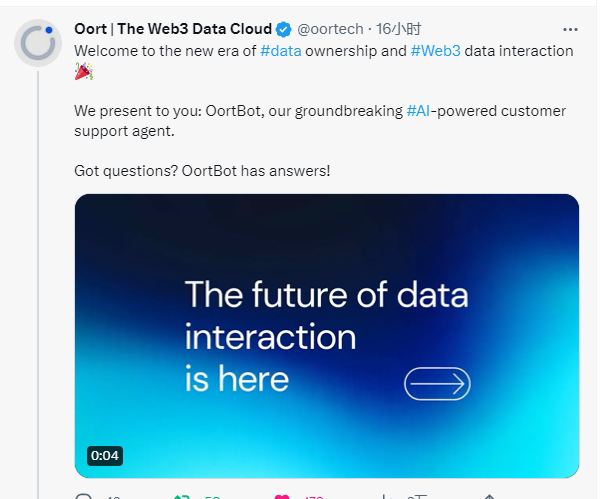
Task: Follow the #data hashtag
Action: [281, 51]
